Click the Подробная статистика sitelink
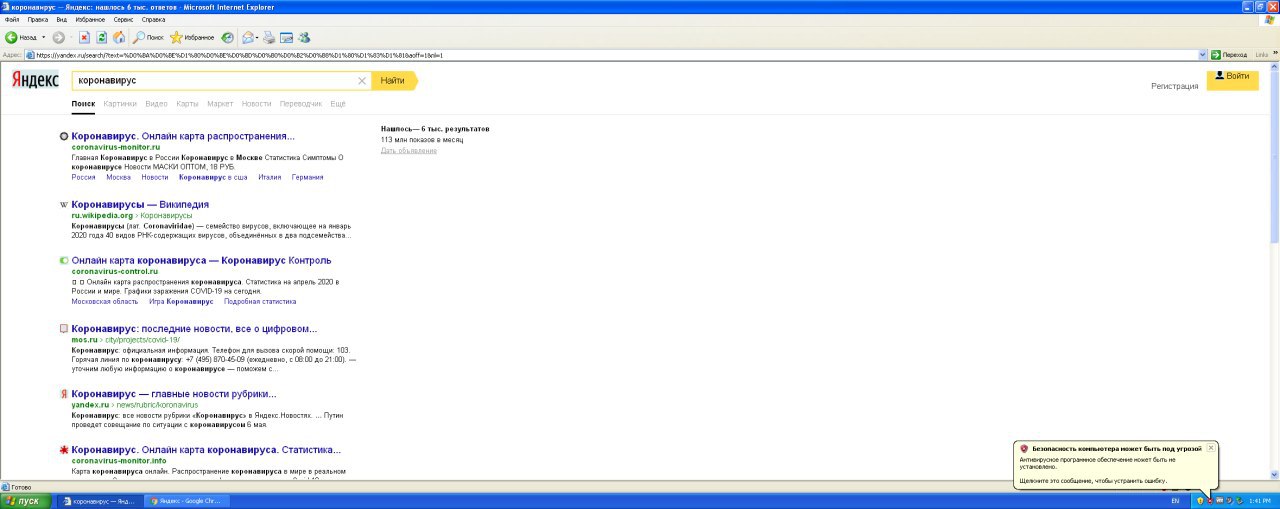Viewport: 1280px width, 509px height. (x=260, y=301)
